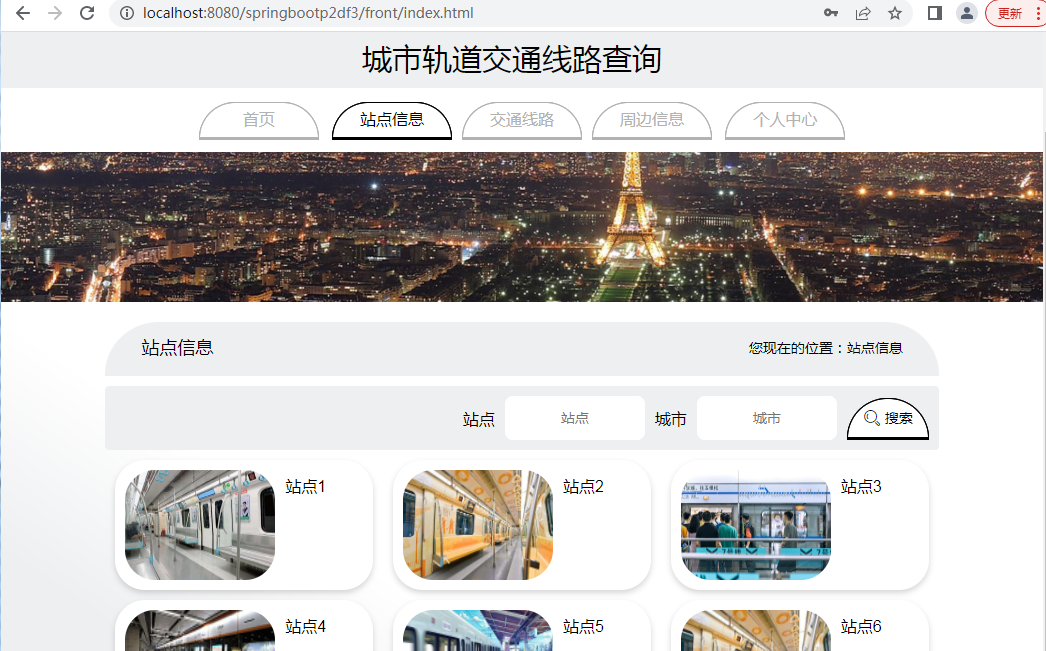Select the 站点信息 navigation tab
Viewport: 1046px width, 651px height.
click(392, 120)
